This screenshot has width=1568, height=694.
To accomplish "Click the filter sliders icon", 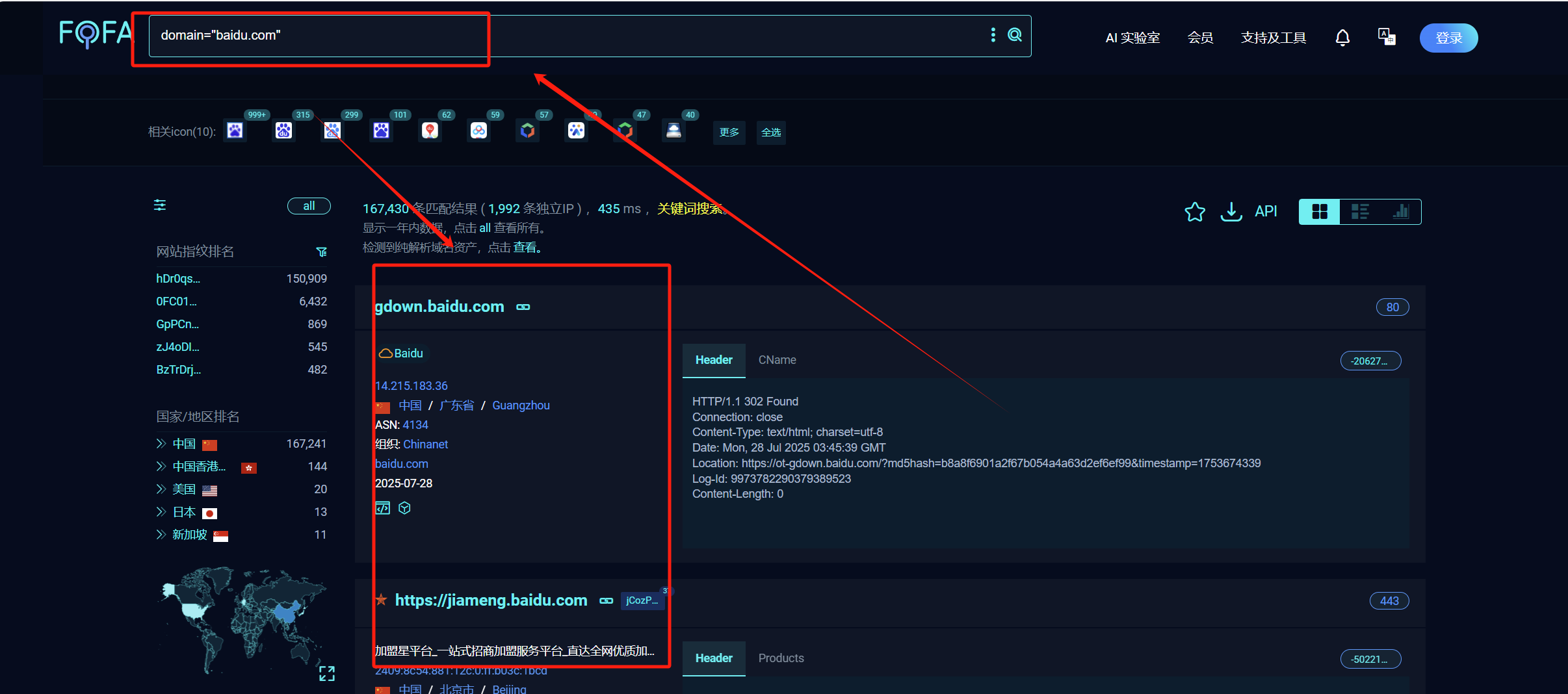I will click(x=160, y=205).
